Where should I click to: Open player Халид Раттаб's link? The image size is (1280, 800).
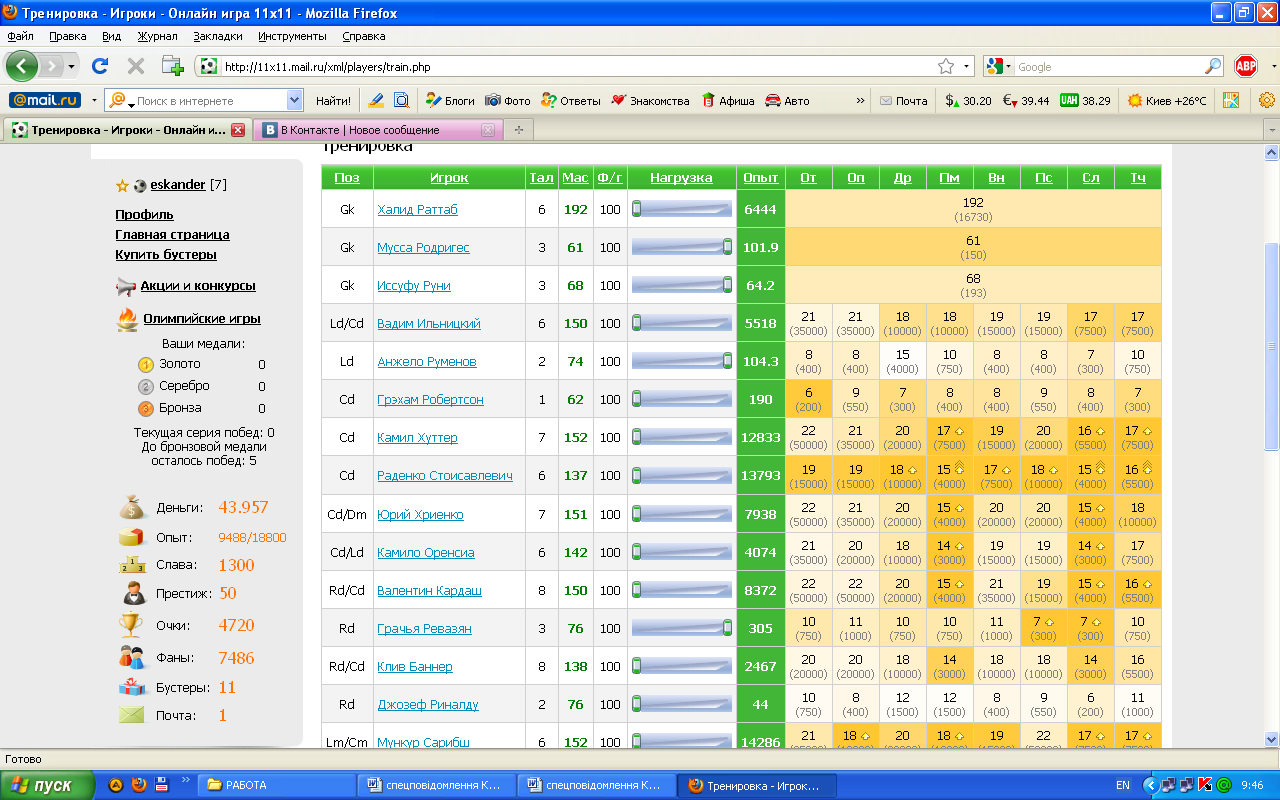click(x=417, y=210)
